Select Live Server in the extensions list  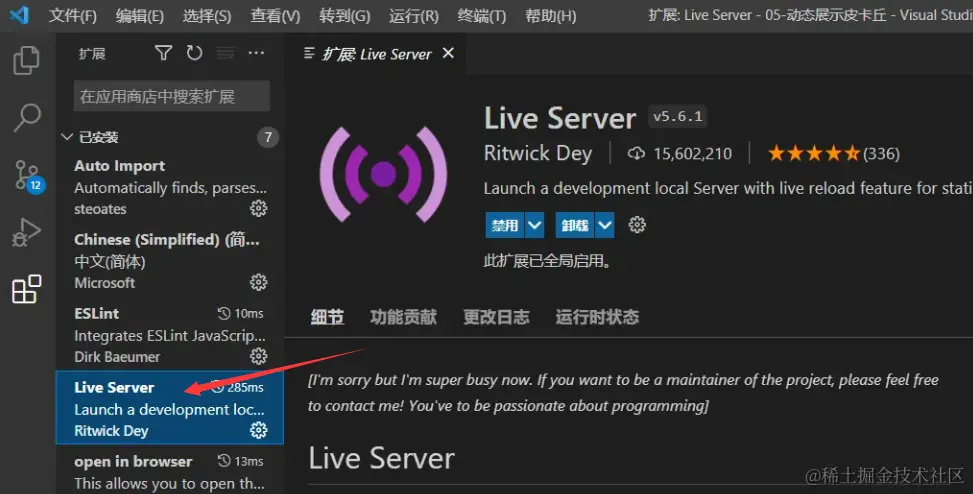[169, 408]
